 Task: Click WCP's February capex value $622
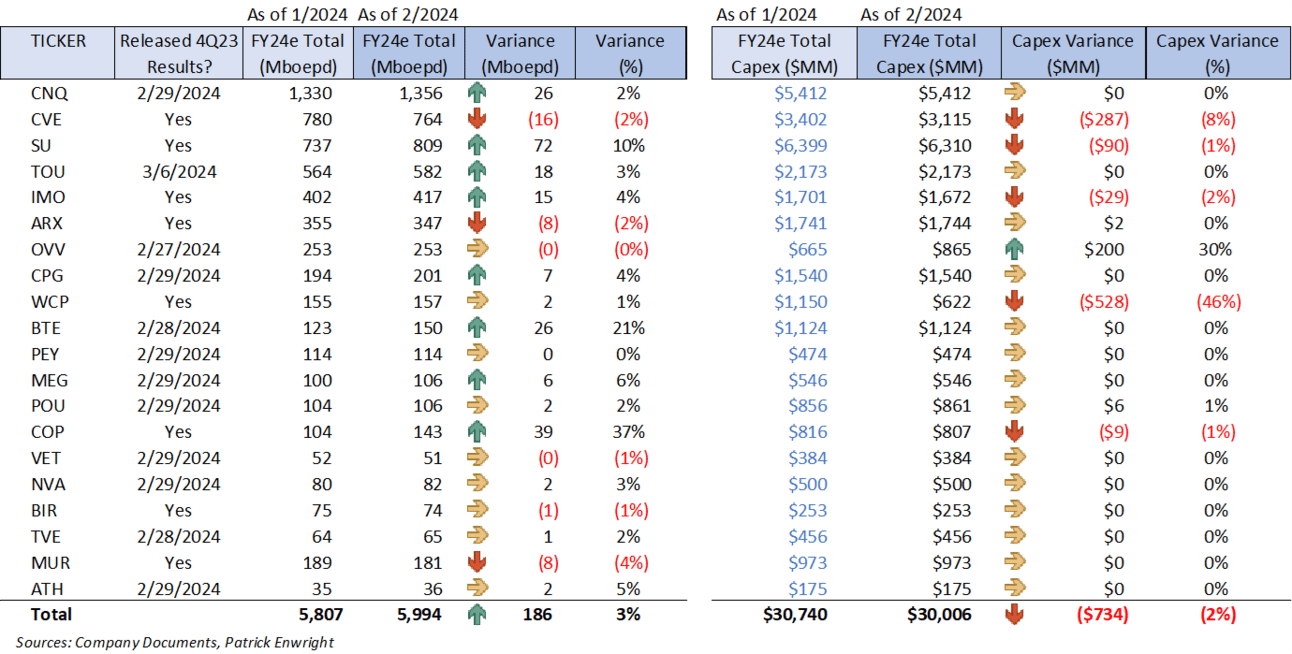pos(951,301)
